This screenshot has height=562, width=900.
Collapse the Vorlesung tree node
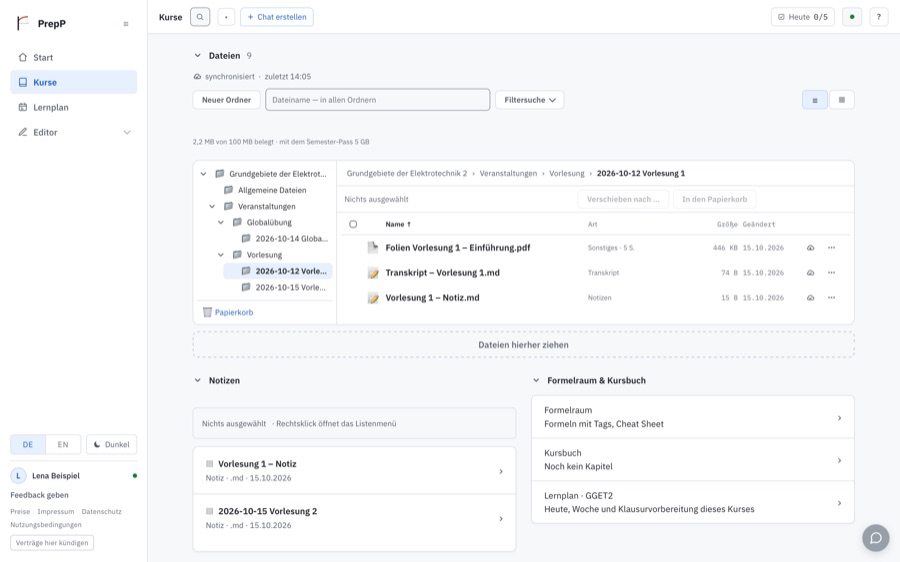(220, 255)
